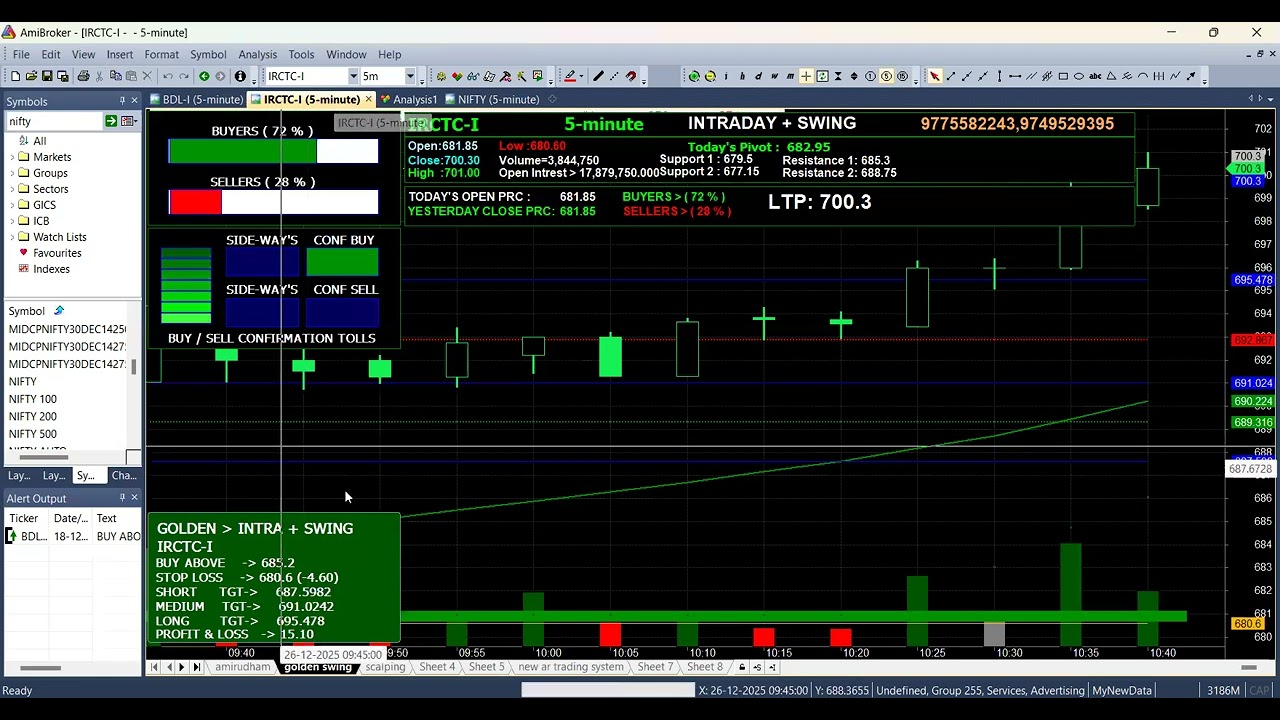Select the triangle drawing tool
The width and height of the screenshot is (1280, 720).
(x=1111, y=76)
